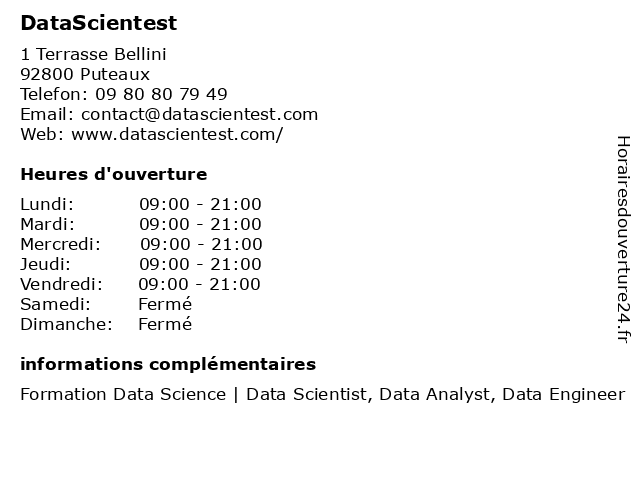Click phone number 09 80 80 79 49

161,94
